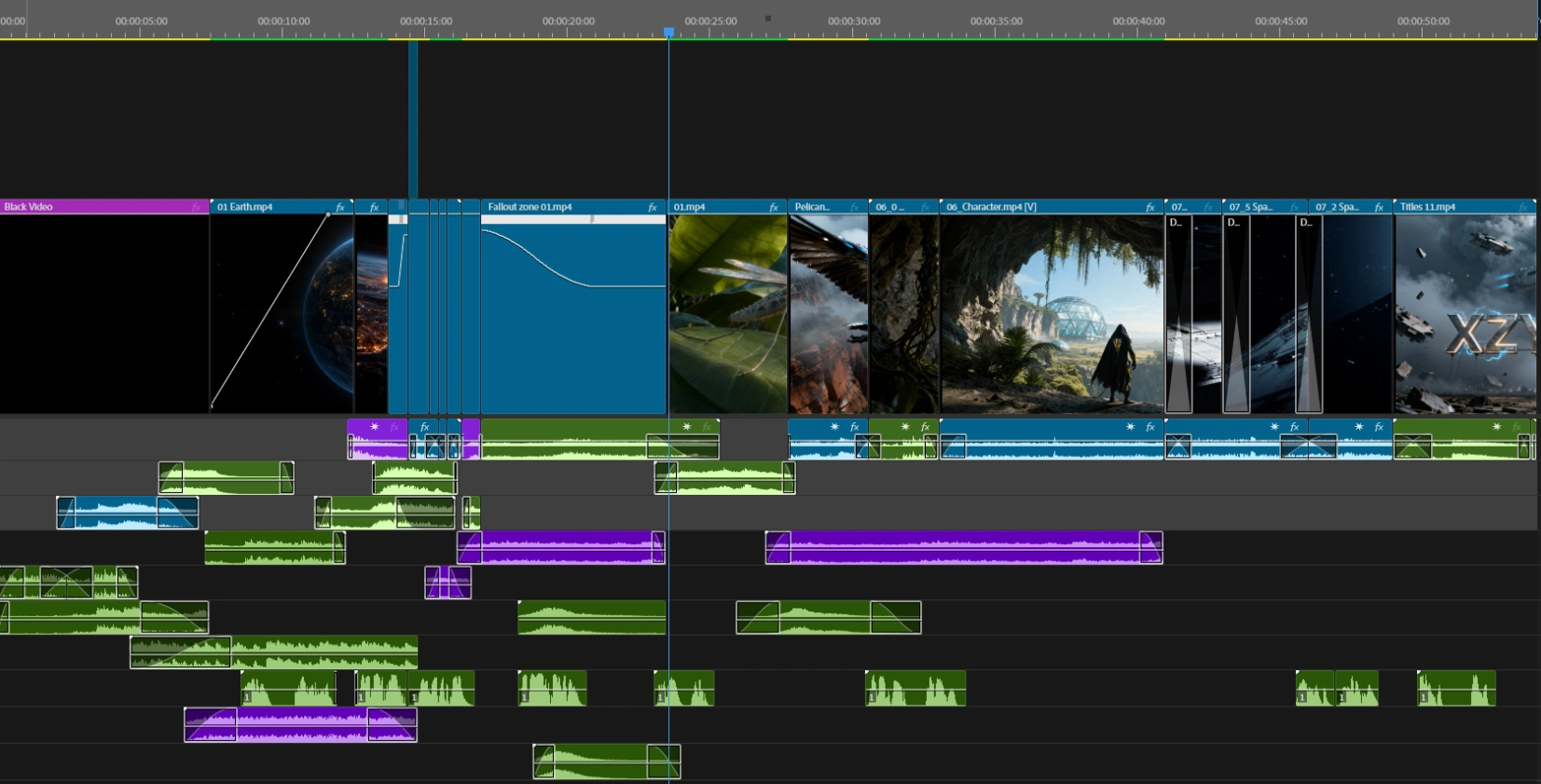Select the XZY spaceship thumbnail of Titles 11.mp4
The width and height of the screenshot is (1541, 784).
tap(1465, 314)
